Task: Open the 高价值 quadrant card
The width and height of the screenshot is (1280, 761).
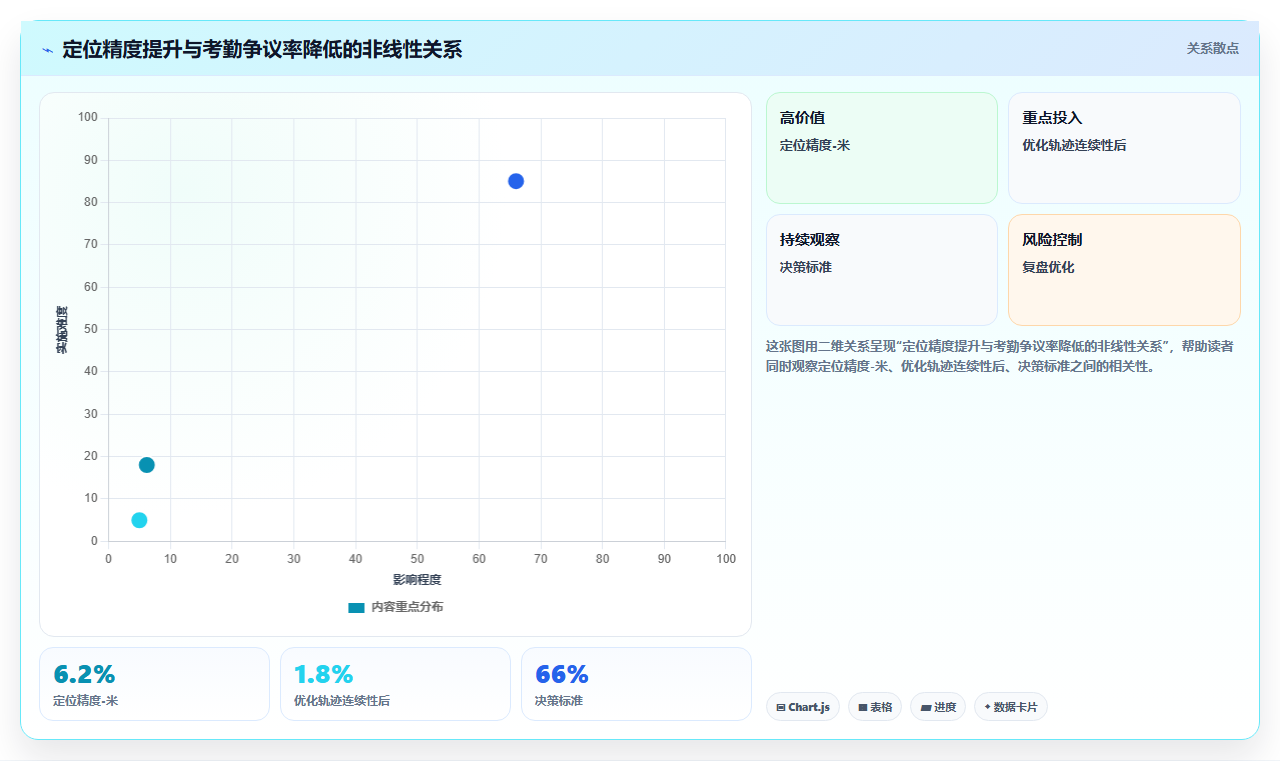Action: point(882,148)
